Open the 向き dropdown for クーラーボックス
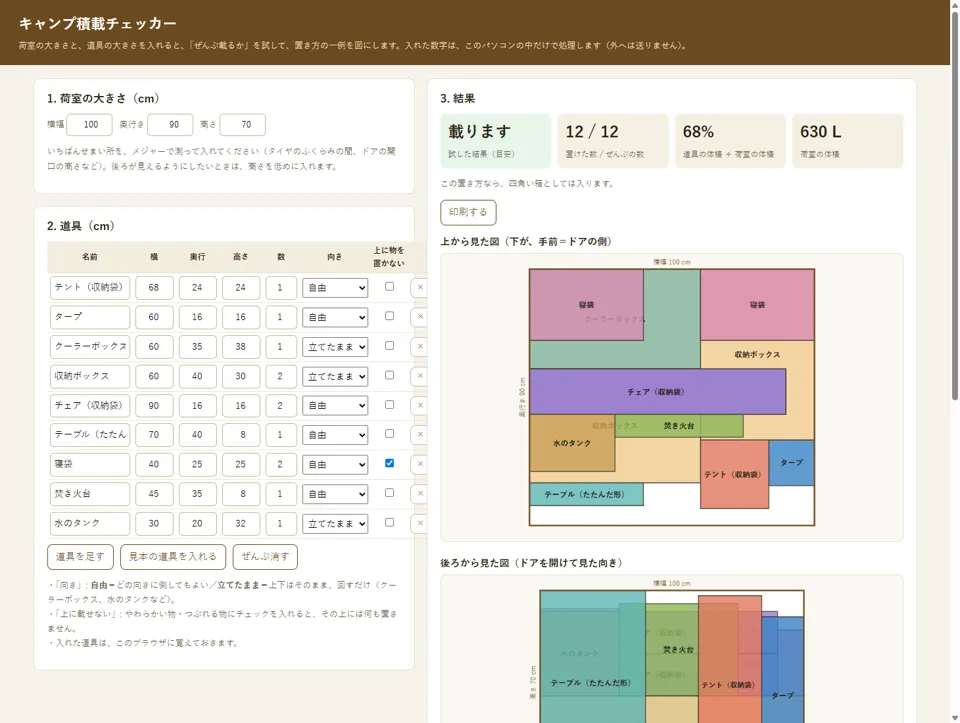960x723 pixels. point(335,347)
